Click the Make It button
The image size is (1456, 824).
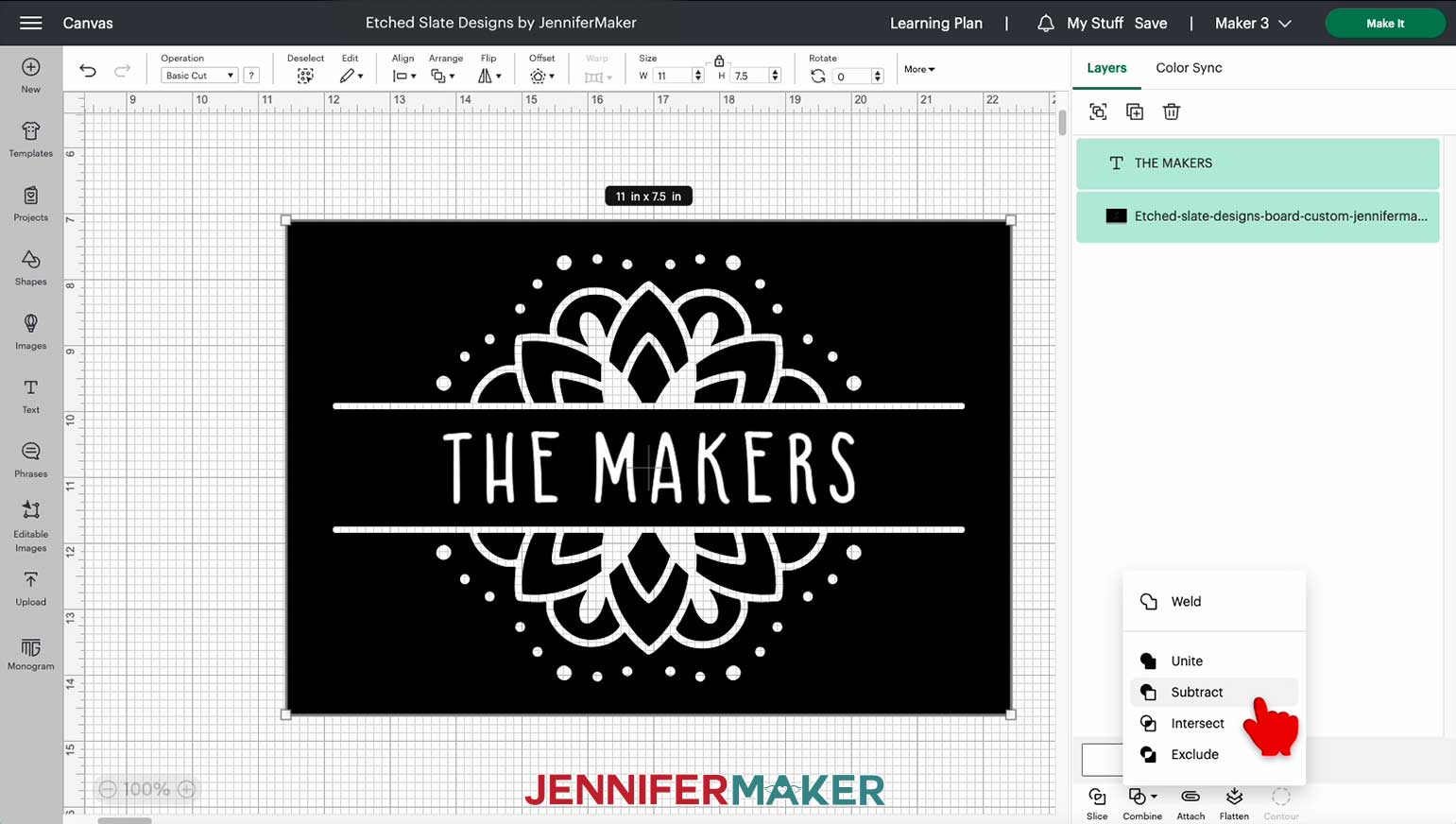click(1385, 24)
